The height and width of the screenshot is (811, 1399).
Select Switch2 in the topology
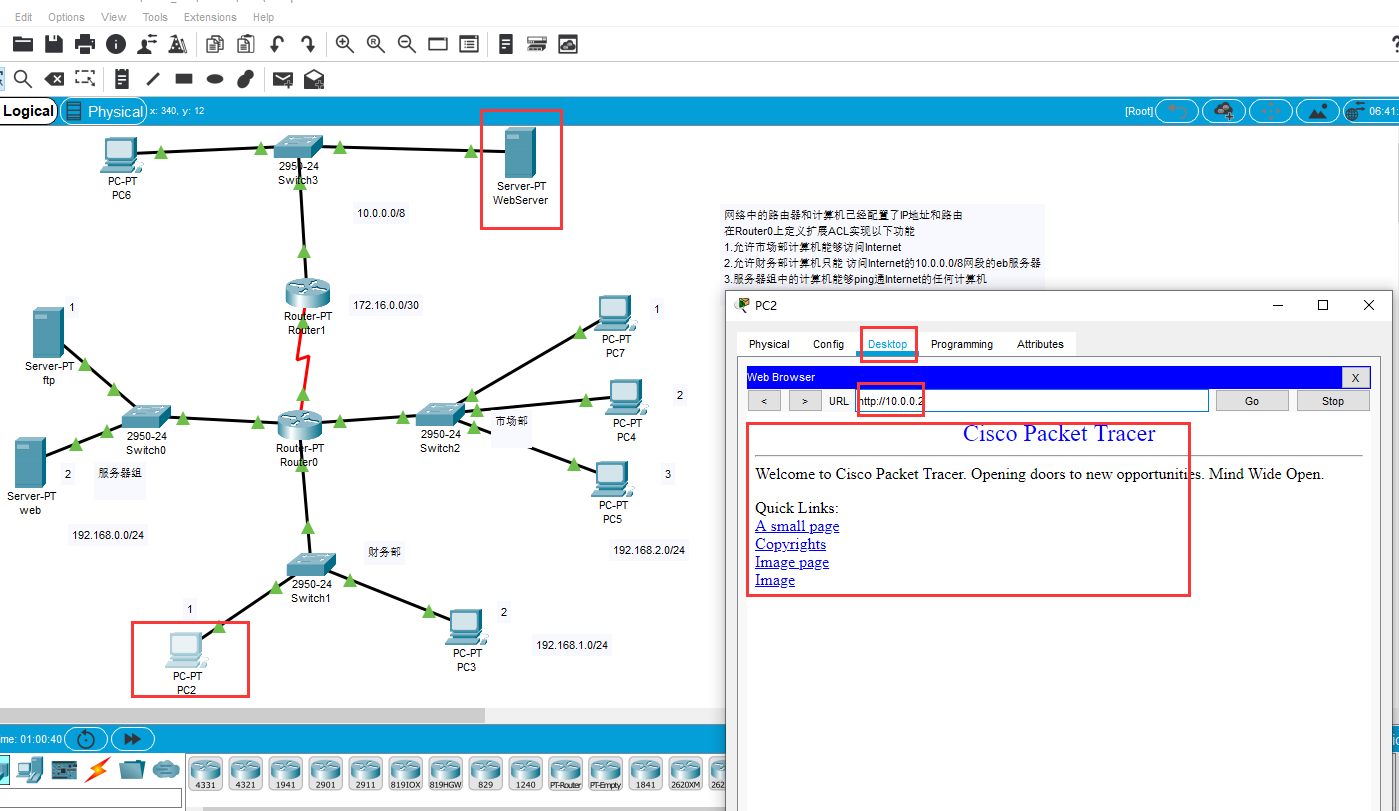(438, 415)
